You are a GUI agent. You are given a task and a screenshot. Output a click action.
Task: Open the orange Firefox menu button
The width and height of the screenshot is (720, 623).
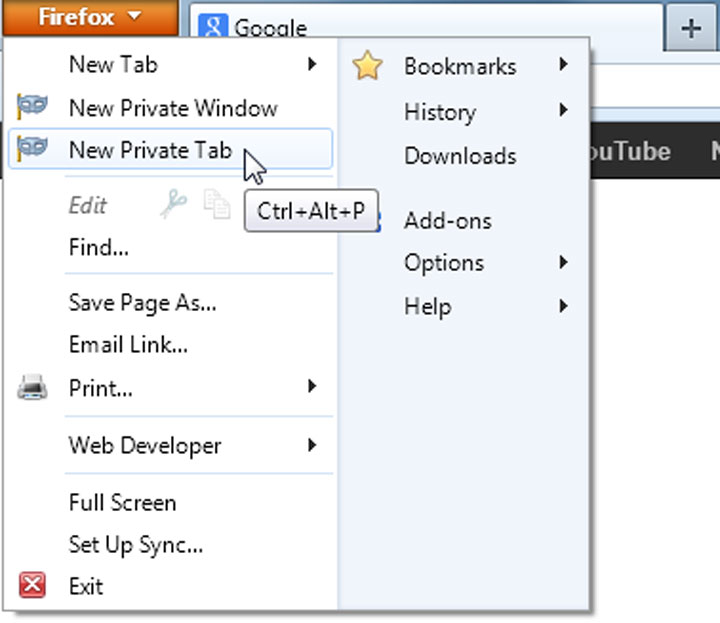(x=90, y=17)
